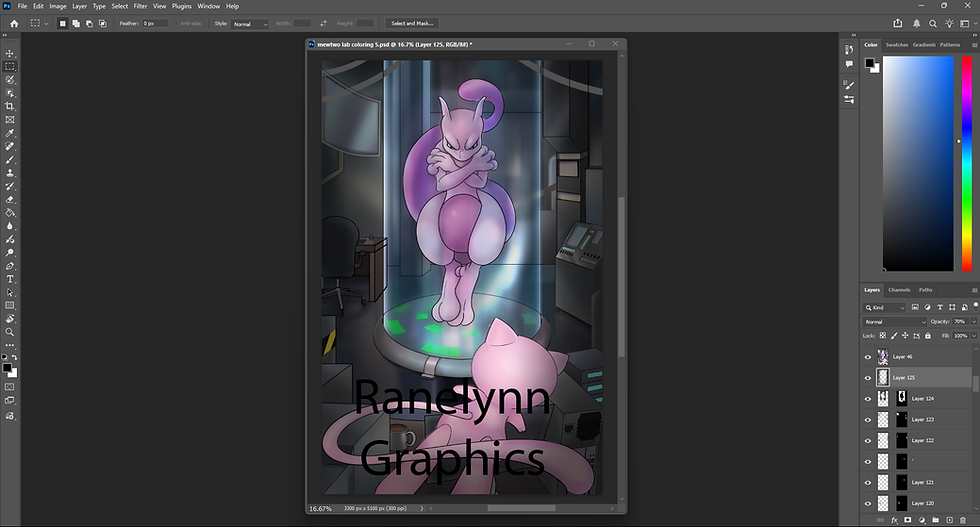This screenshot has height=527, width=980.
Task: Open the Opacity slider dropdown arrow
Action: (973, 321)
